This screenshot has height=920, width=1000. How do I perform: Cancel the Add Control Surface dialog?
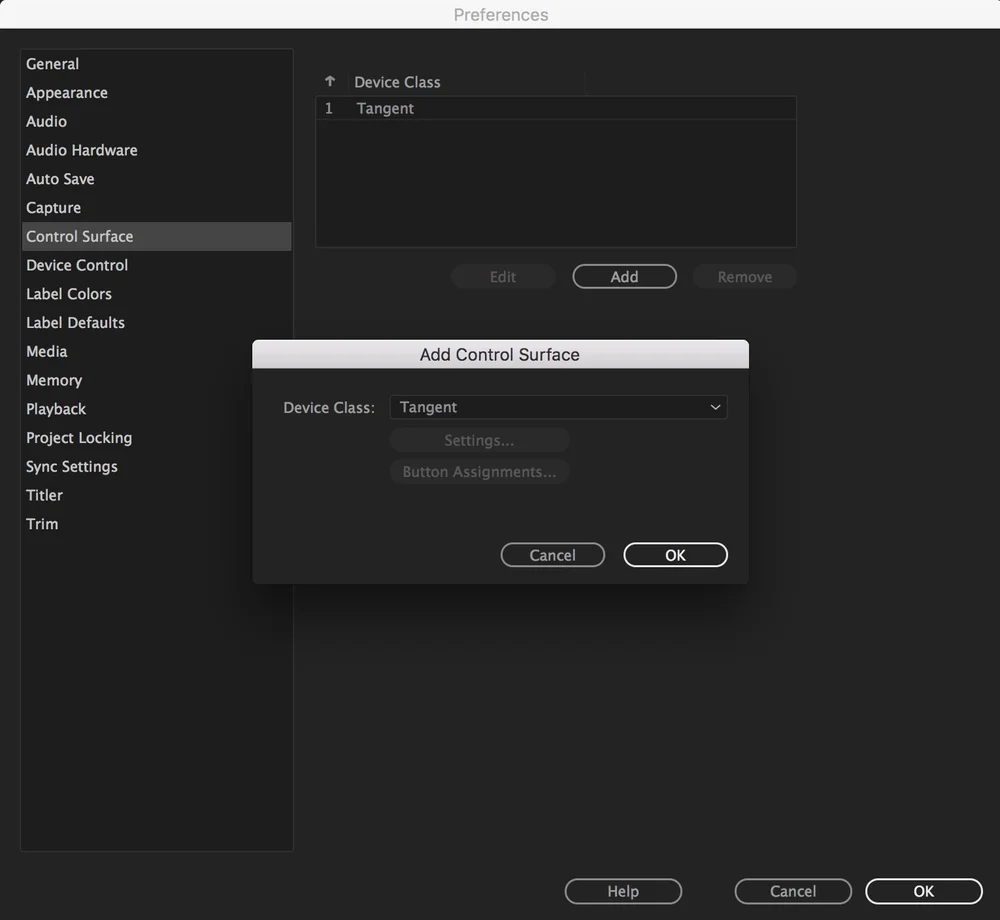coord(552,555)
